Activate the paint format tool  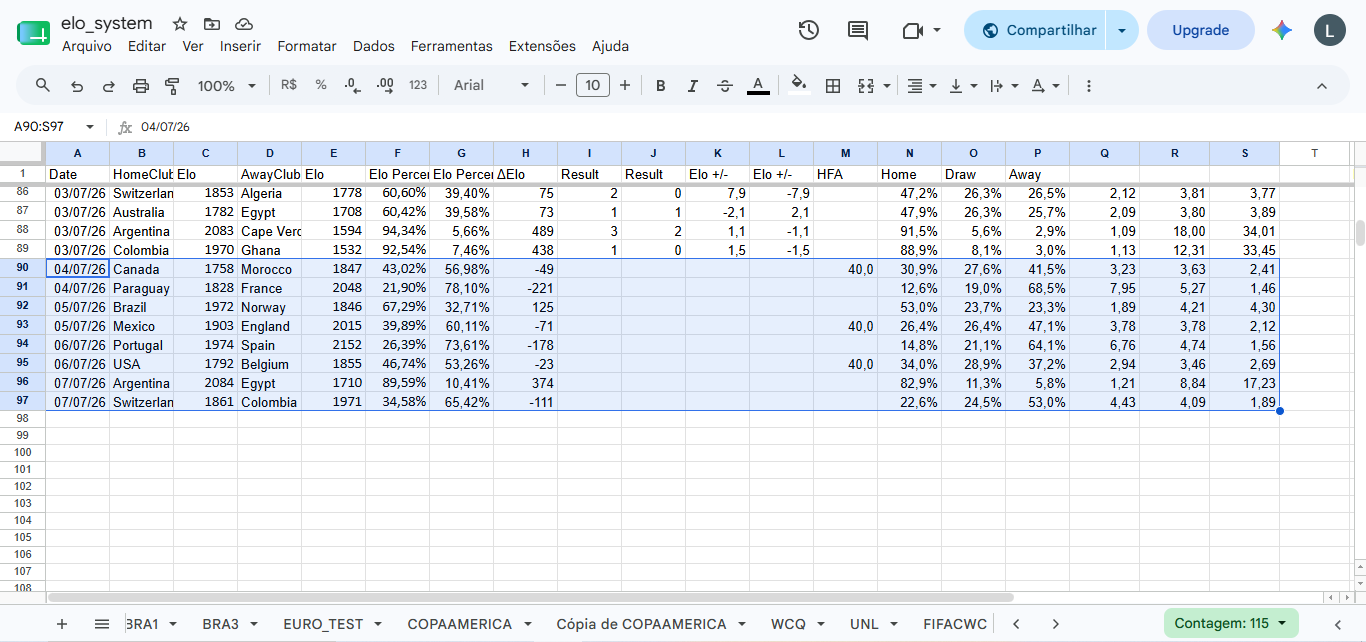click(172, 86)
